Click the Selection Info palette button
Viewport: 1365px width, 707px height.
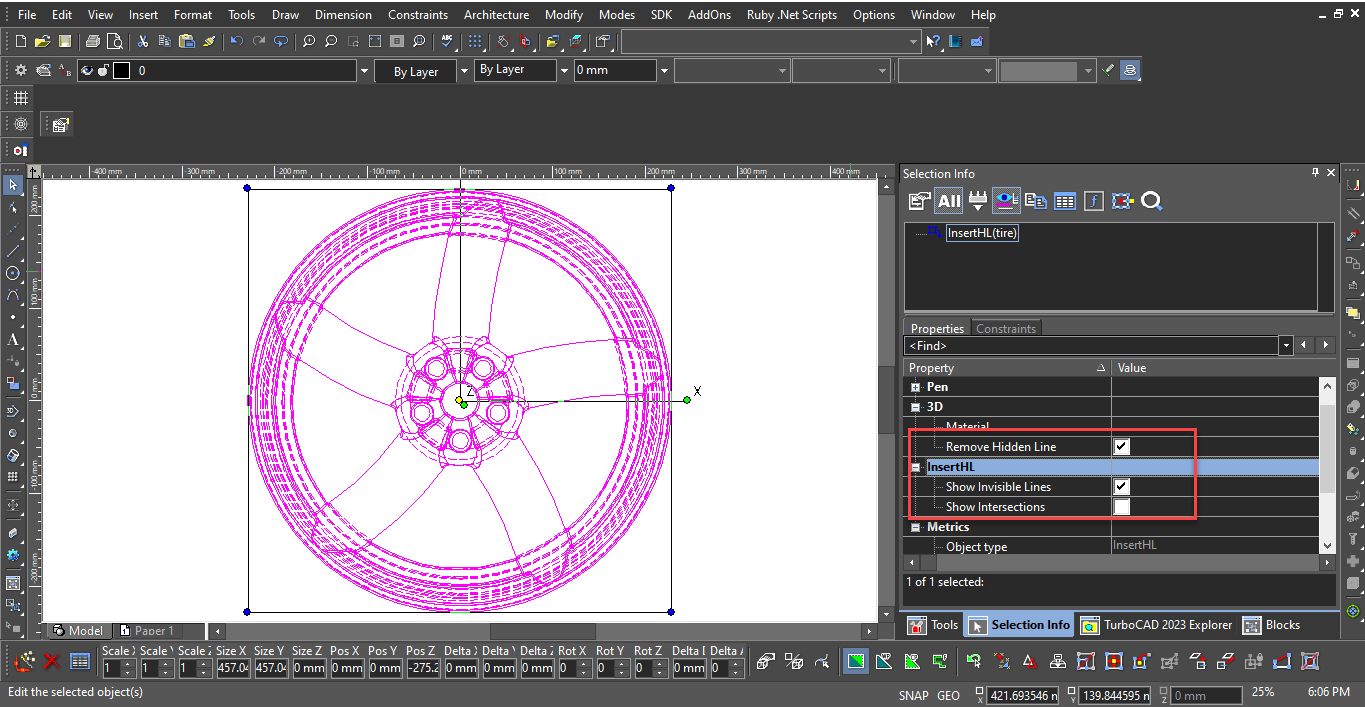1019,625
